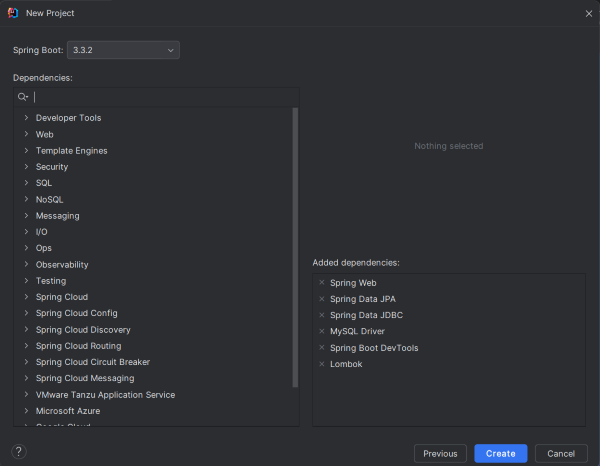This screenshot has width=600, height=466.
Task: Open the help question mark icon
Action: click(x=19, y=451)
